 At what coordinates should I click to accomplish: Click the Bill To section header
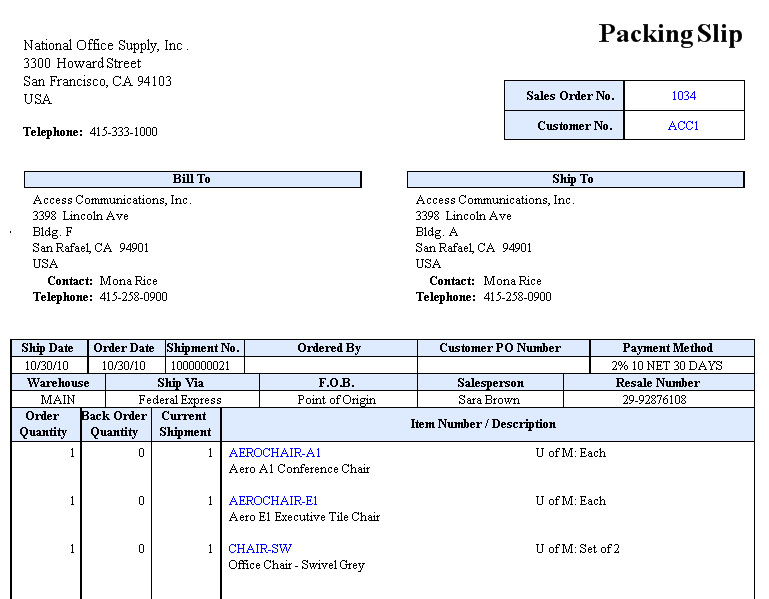[192, 180]
